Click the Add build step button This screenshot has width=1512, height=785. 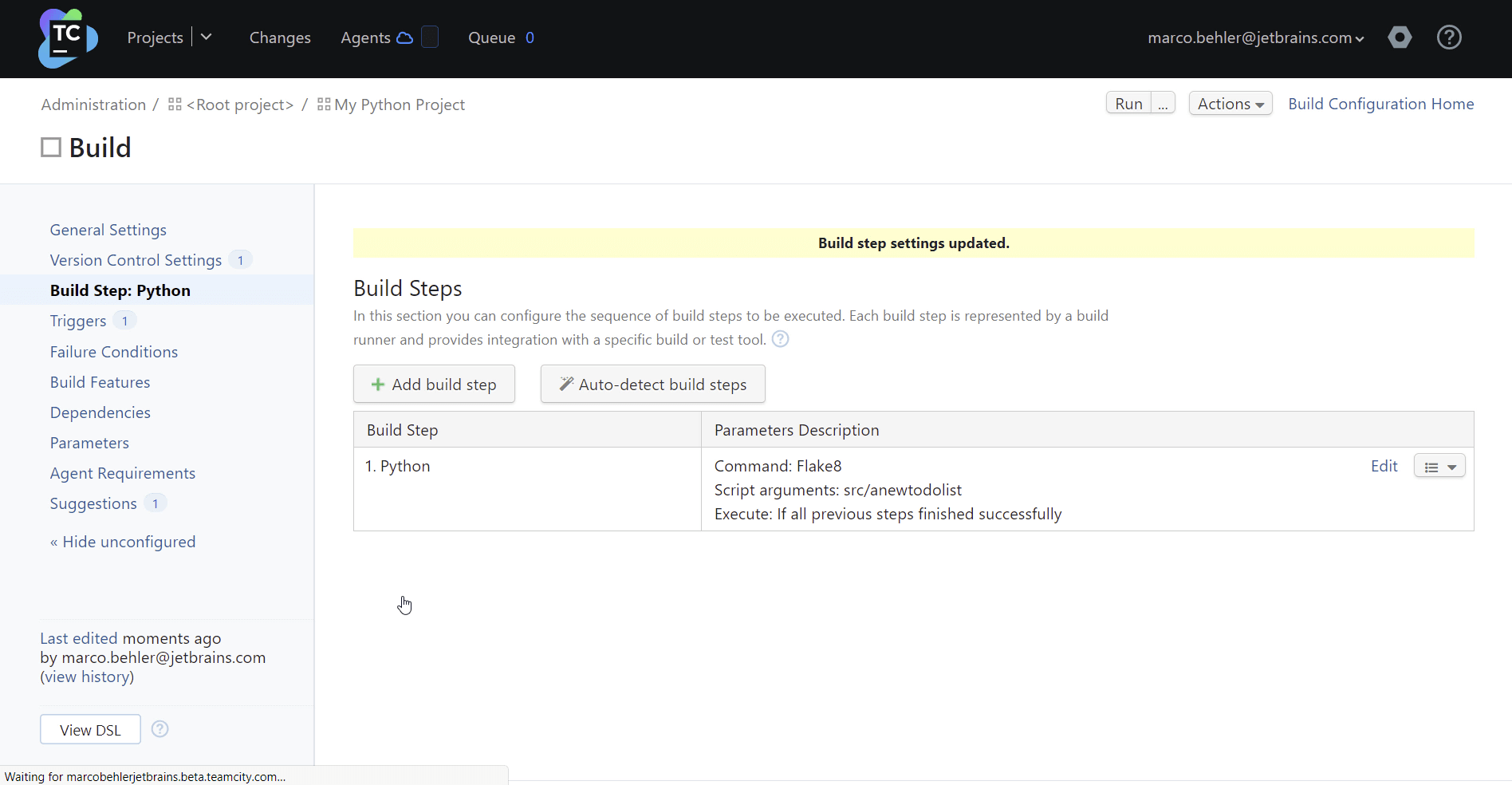tap(434, 385)
